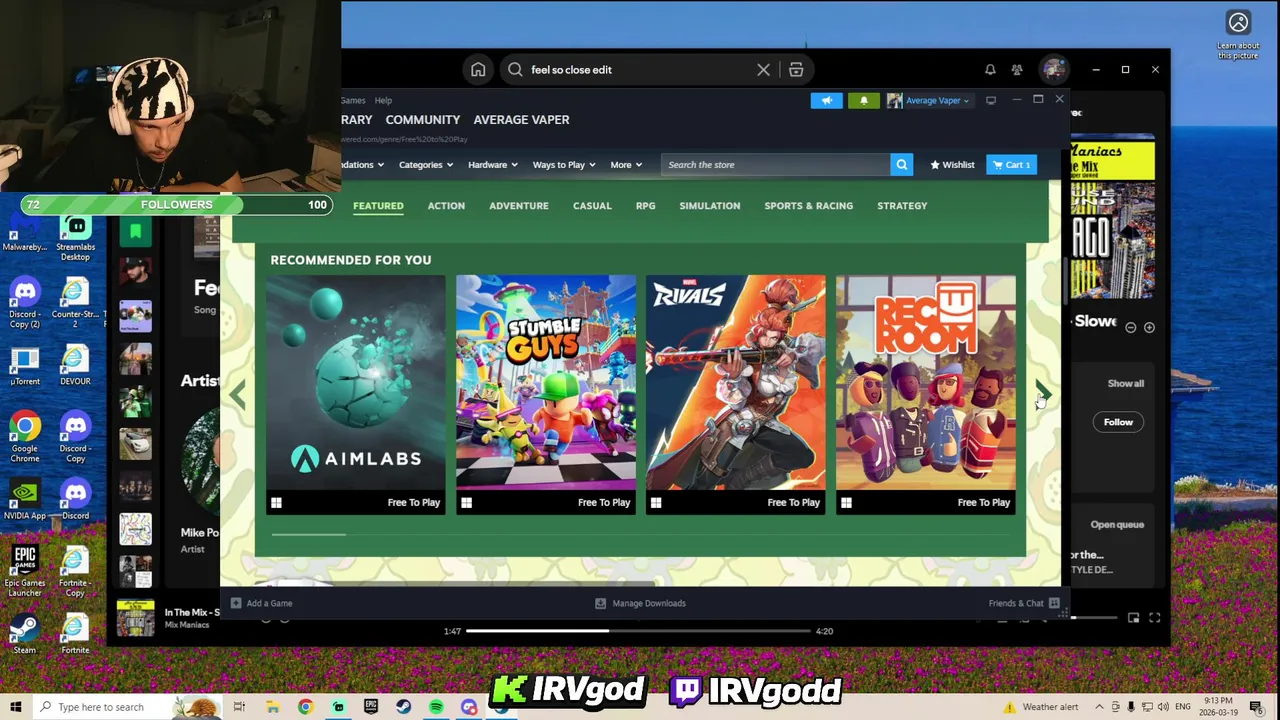Click Spotify's full screen icon
Image resolution: width=1280 pixels, height=720 pixels.
pyautogui.click(x=1155, y=618)
